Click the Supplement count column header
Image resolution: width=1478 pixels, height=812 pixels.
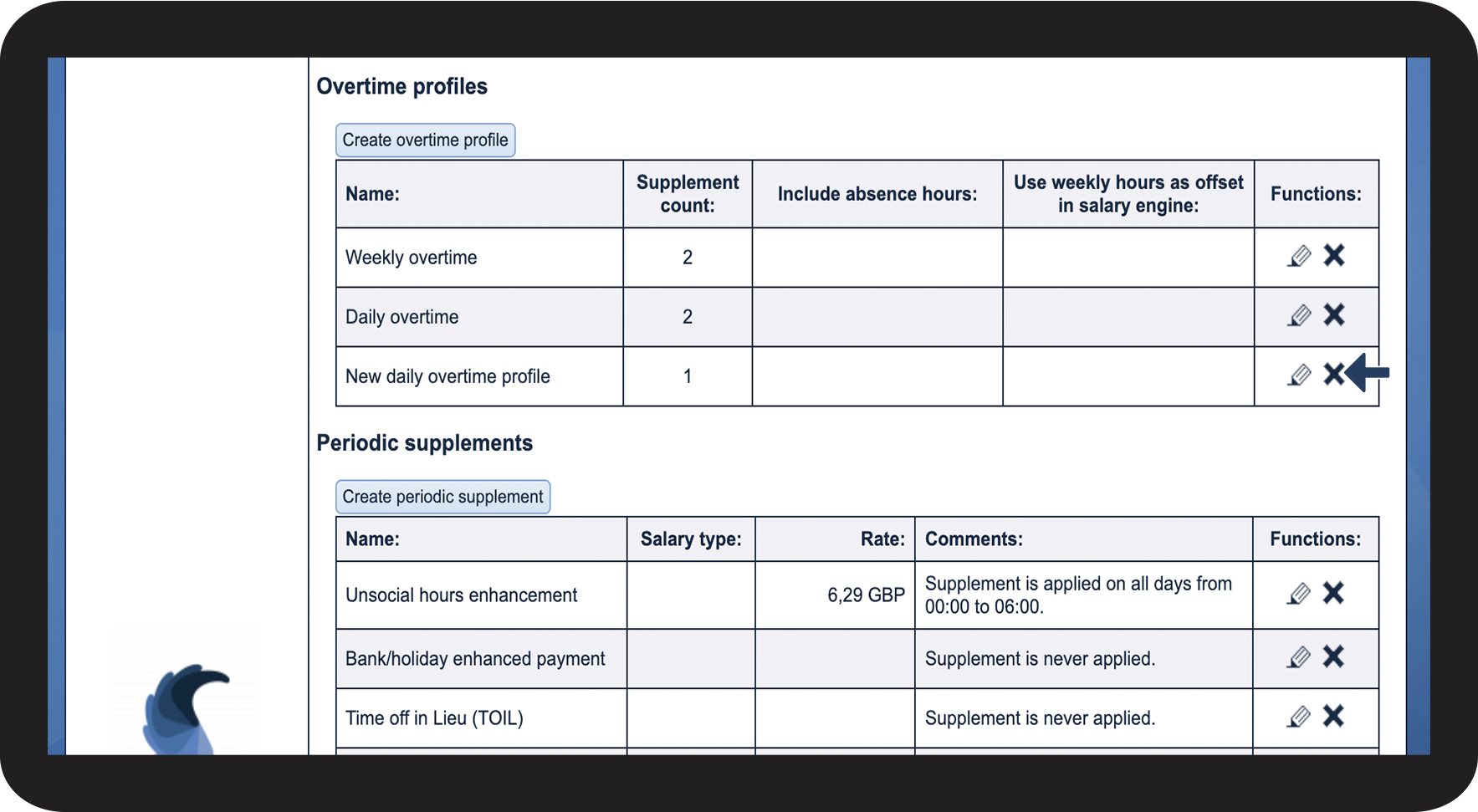coord(687,194)
